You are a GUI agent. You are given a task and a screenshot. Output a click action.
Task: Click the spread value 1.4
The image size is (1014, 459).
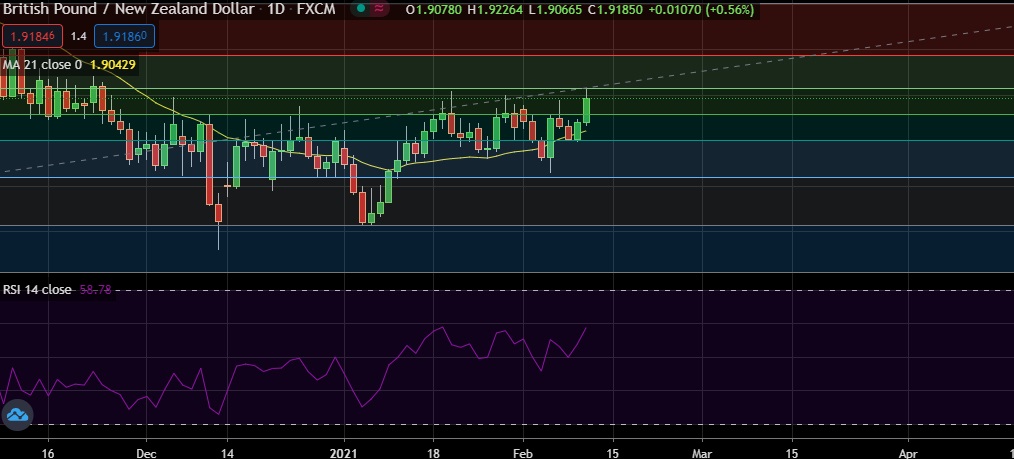[78, 36]
